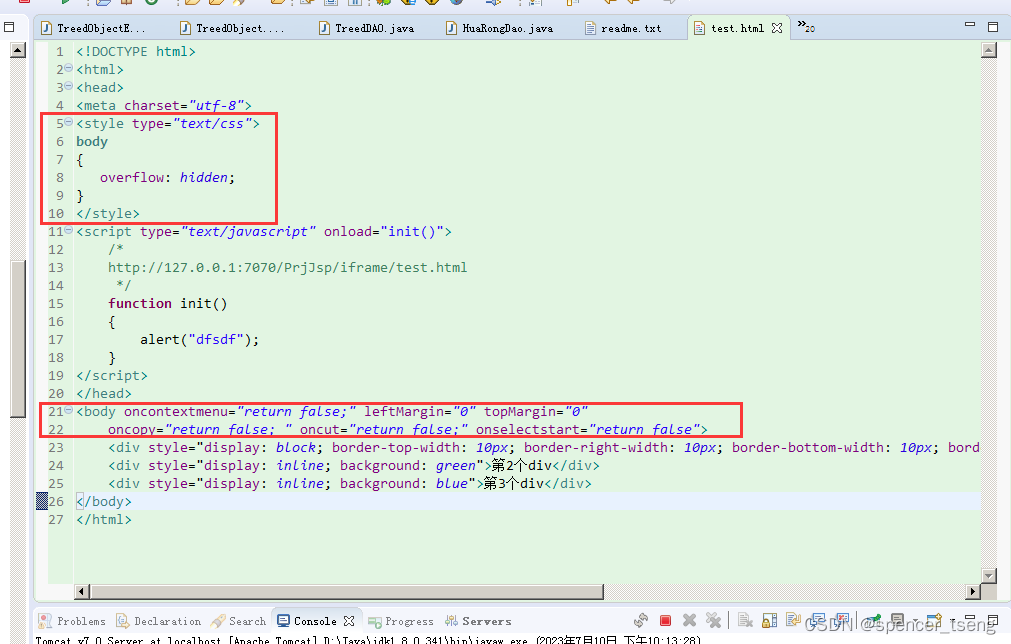Image resolution: width=1011 pixels, height=644 pixels.
Task: Restore the minimized left view stack
Action: [x=9, y=27]
